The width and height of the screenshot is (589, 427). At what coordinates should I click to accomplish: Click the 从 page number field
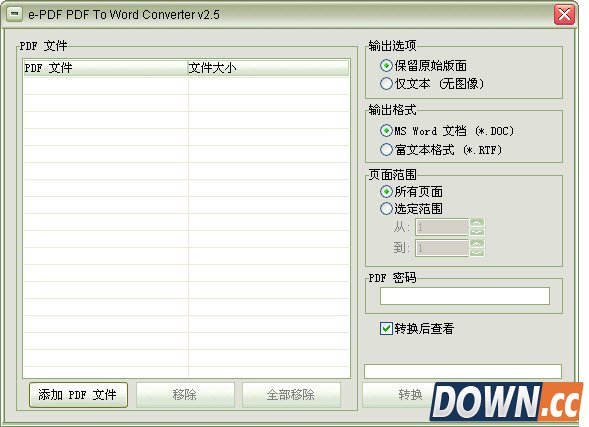point(442,227)
